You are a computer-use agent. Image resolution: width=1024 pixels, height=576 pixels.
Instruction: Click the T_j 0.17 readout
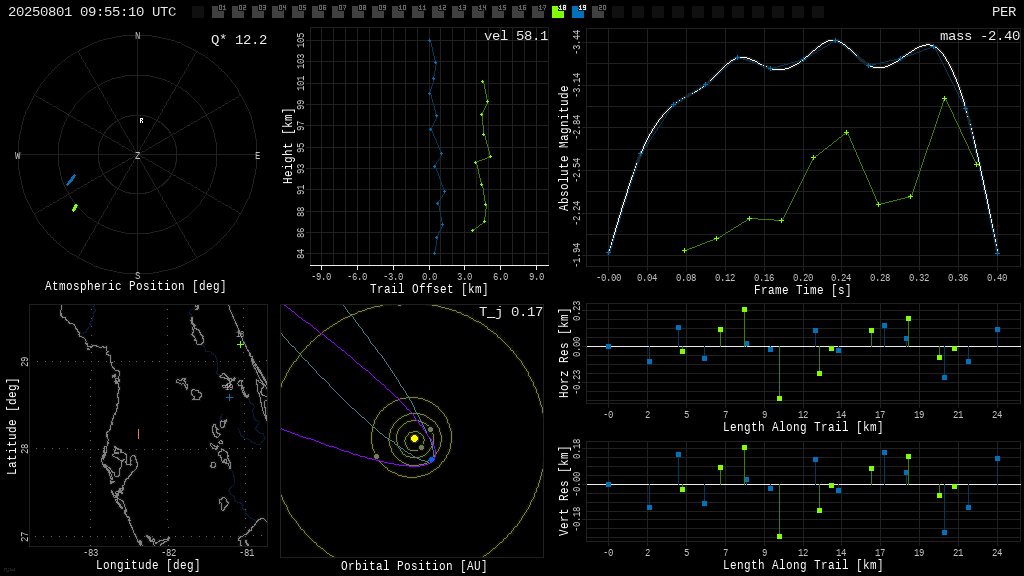(511, 312)
